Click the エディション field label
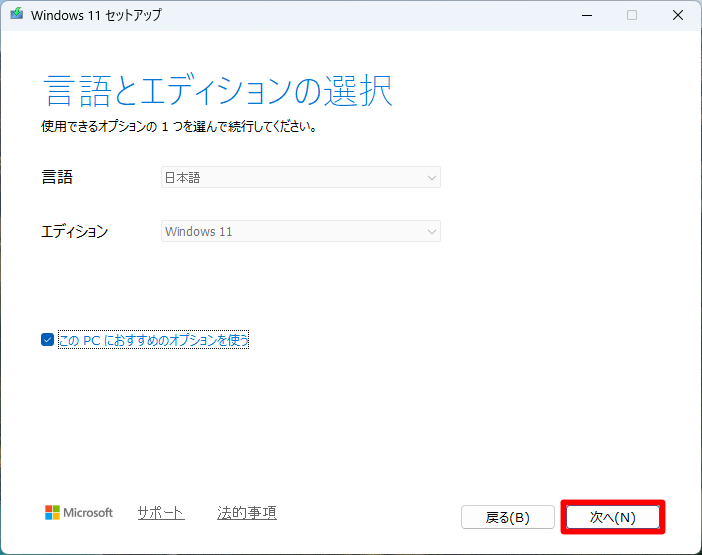Viewport: 702px width, 555px height. coord(74,231)
